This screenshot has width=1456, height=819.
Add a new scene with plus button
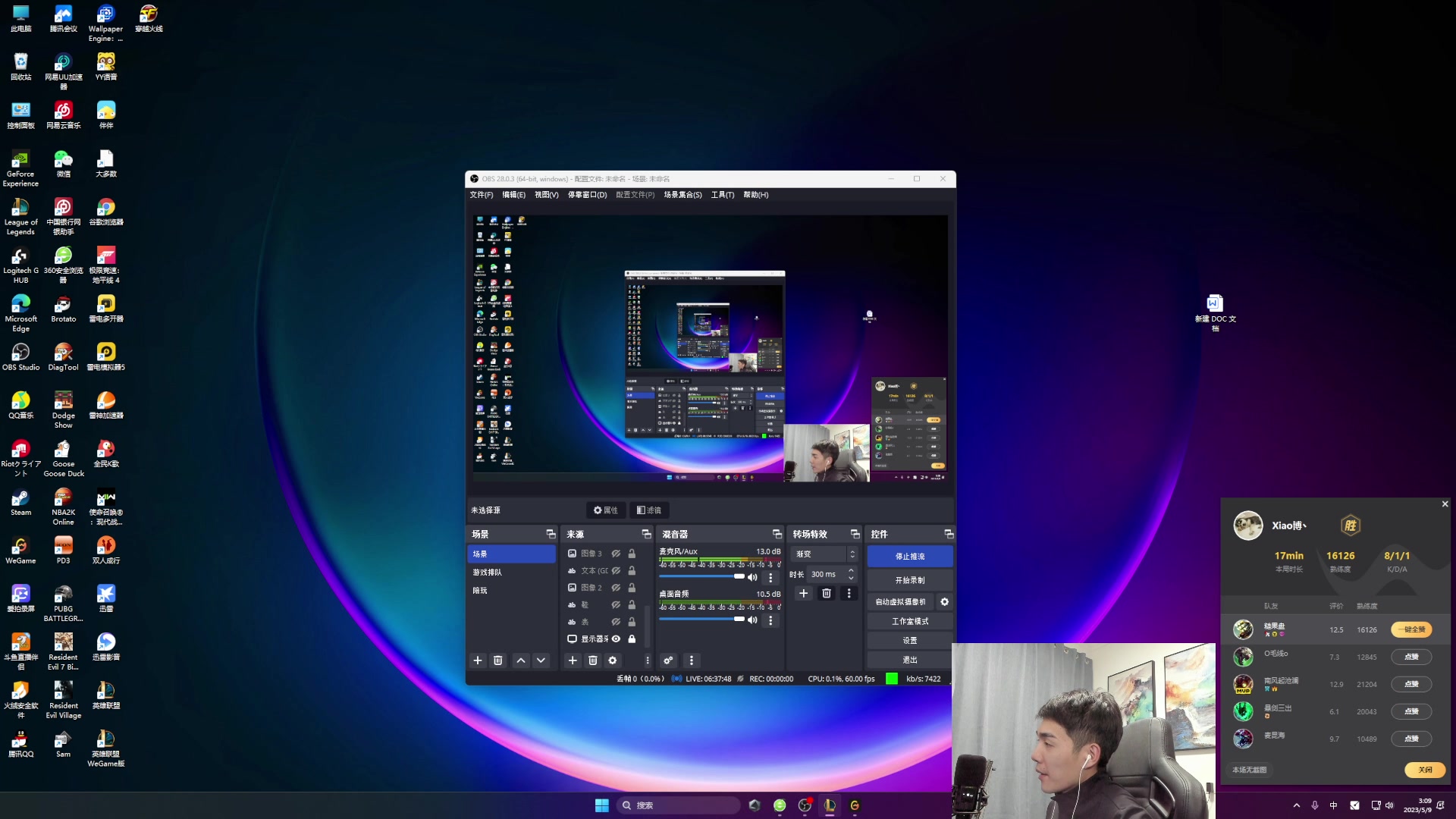pyautogui.click(x=478, y=661)
